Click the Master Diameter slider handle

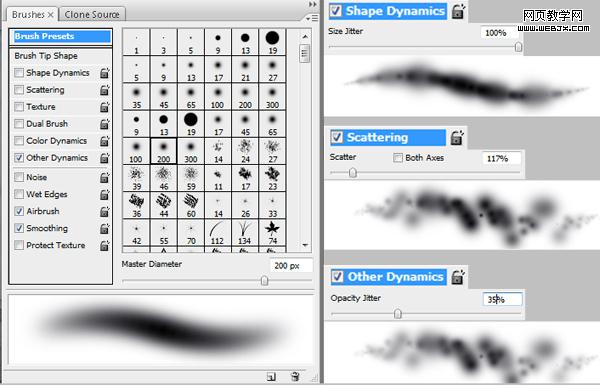point(264,281)
